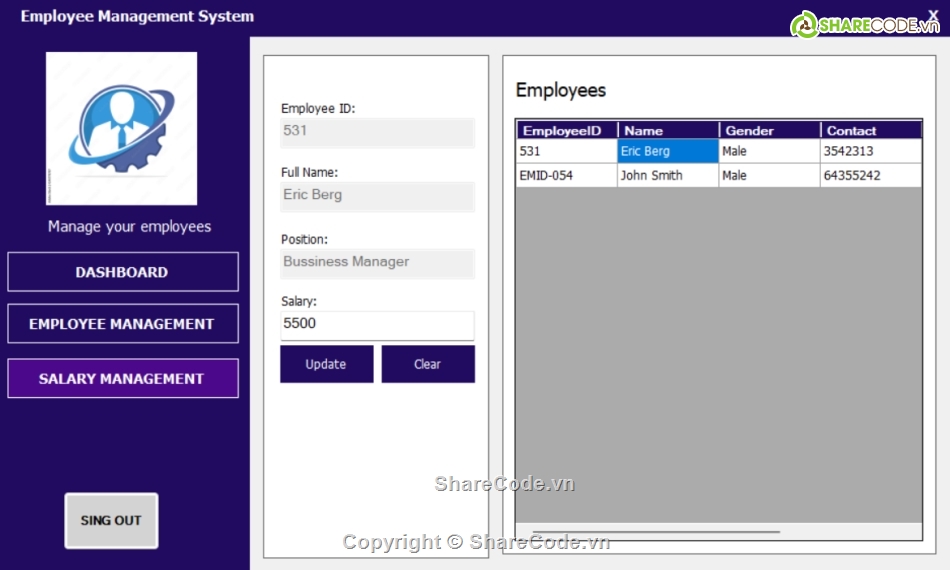Screen dimensions: 950x570
Task: Select the EMID-054 employee ID cell
Action: (x=566, y=175)
